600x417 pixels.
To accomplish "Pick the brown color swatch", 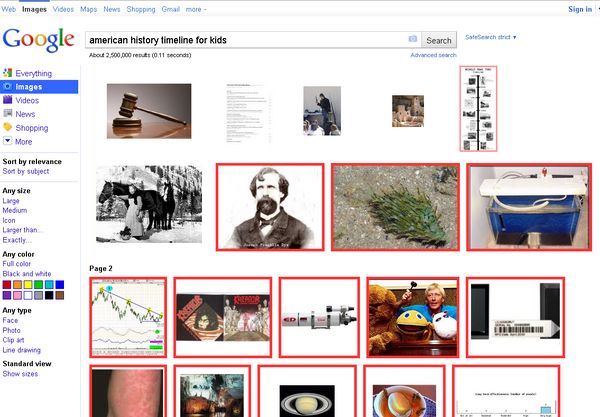I will tap(60, 295).
